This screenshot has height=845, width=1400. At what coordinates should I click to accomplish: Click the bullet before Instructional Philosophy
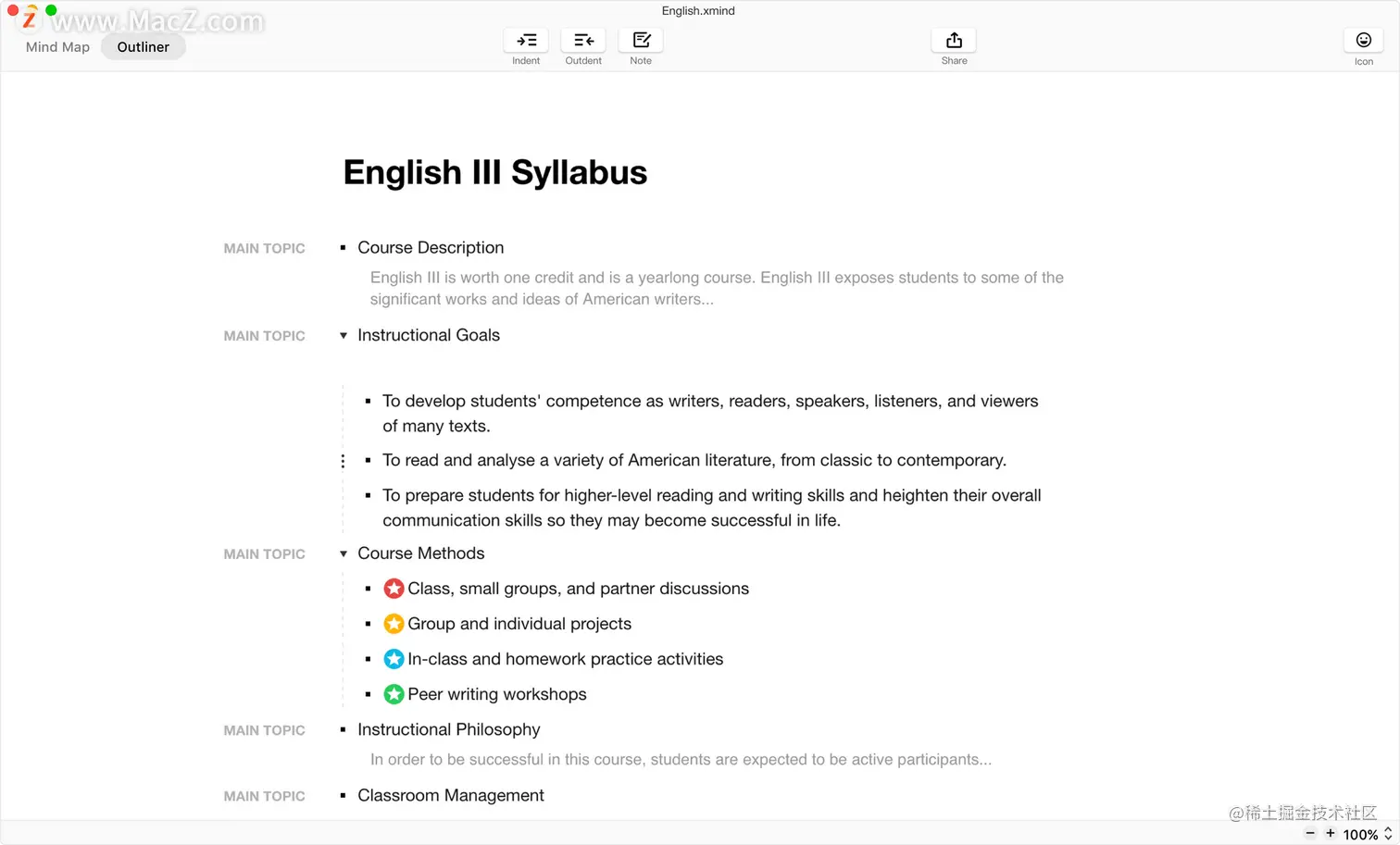click(x=343, y=730)
